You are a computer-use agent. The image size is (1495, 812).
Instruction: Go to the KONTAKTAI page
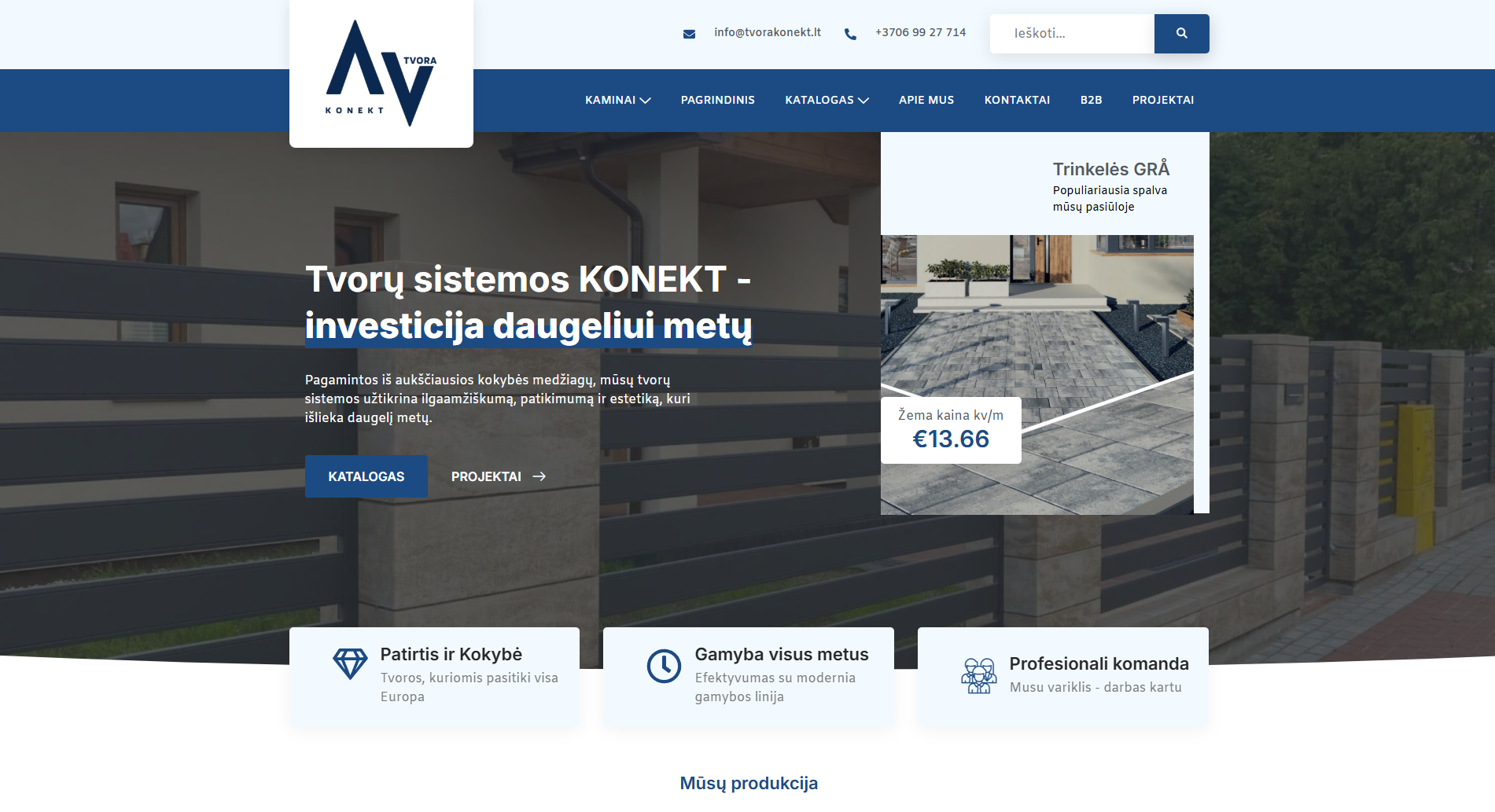(1017, 100)
